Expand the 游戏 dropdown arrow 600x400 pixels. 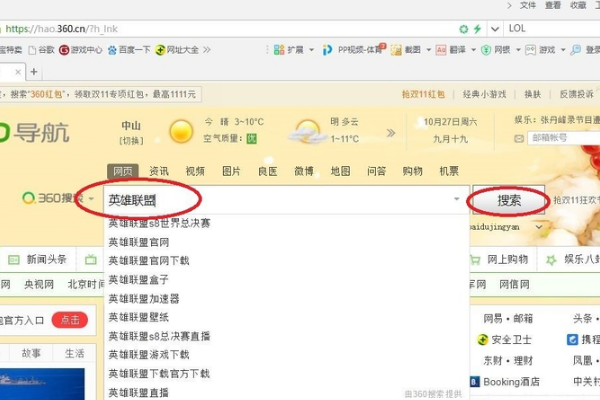point(563,50)
